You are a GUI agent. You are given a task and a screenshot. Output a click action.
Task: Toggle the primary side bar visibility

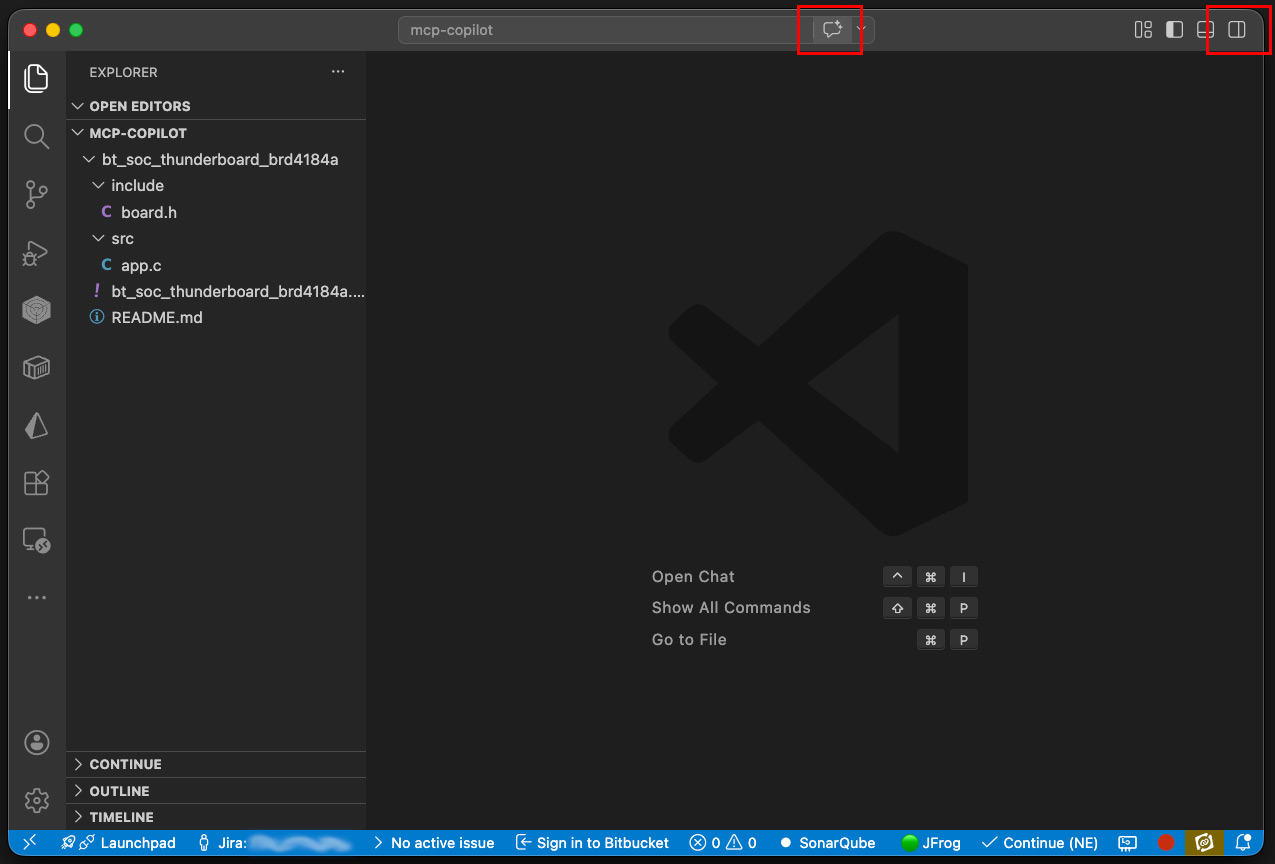pos(1175,30)
